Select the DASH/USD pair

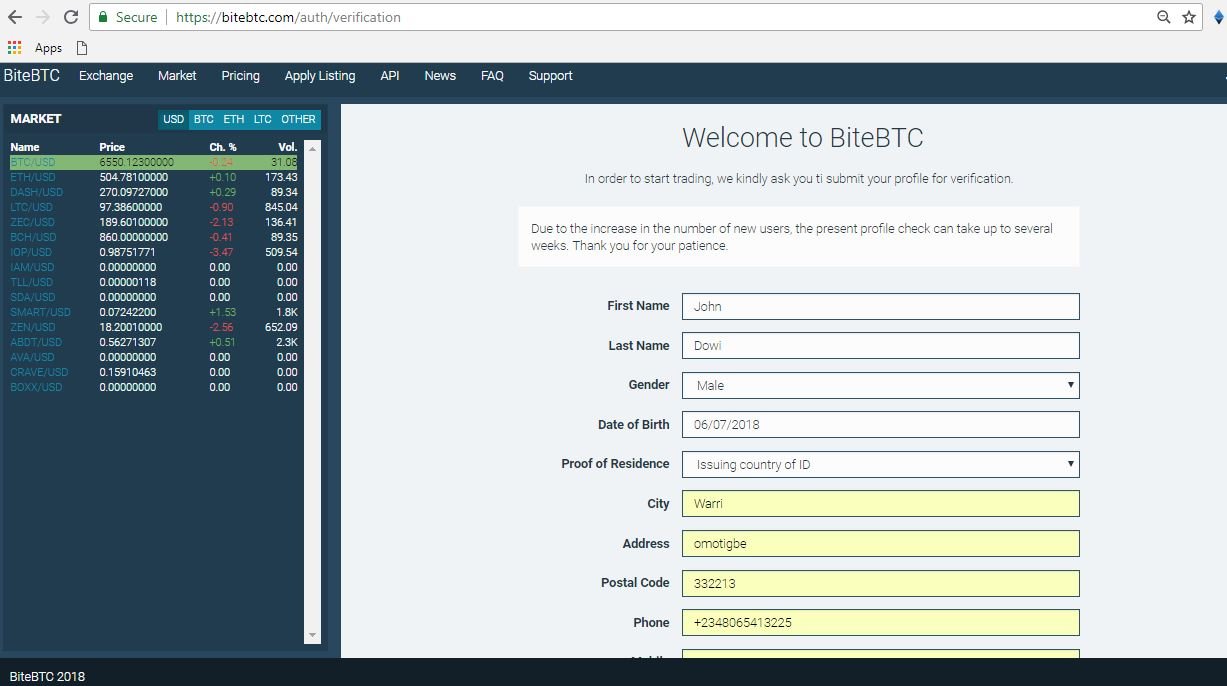153,192
